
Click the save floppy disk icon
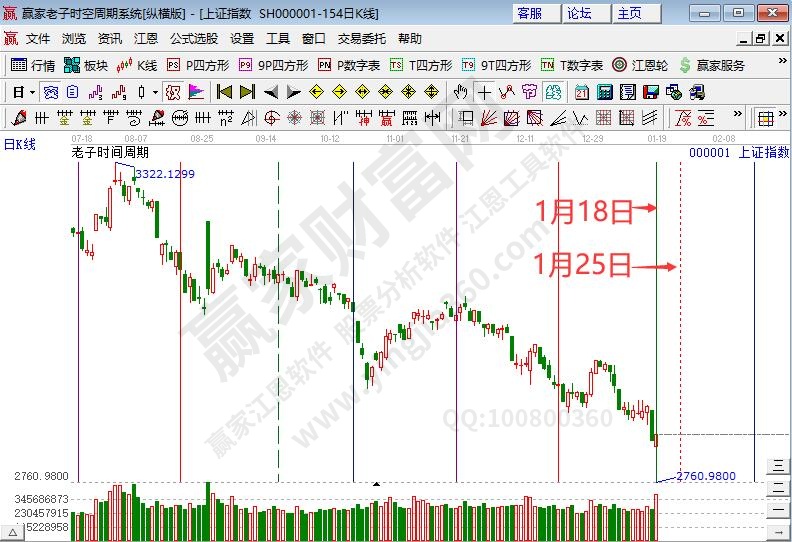click(651, 92)
